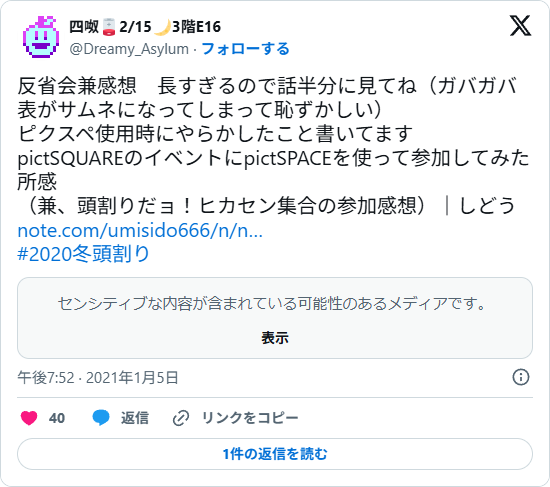Click the chain link copy icon
The width and height of the screenshot is (550, 487).
click(181, 418)
